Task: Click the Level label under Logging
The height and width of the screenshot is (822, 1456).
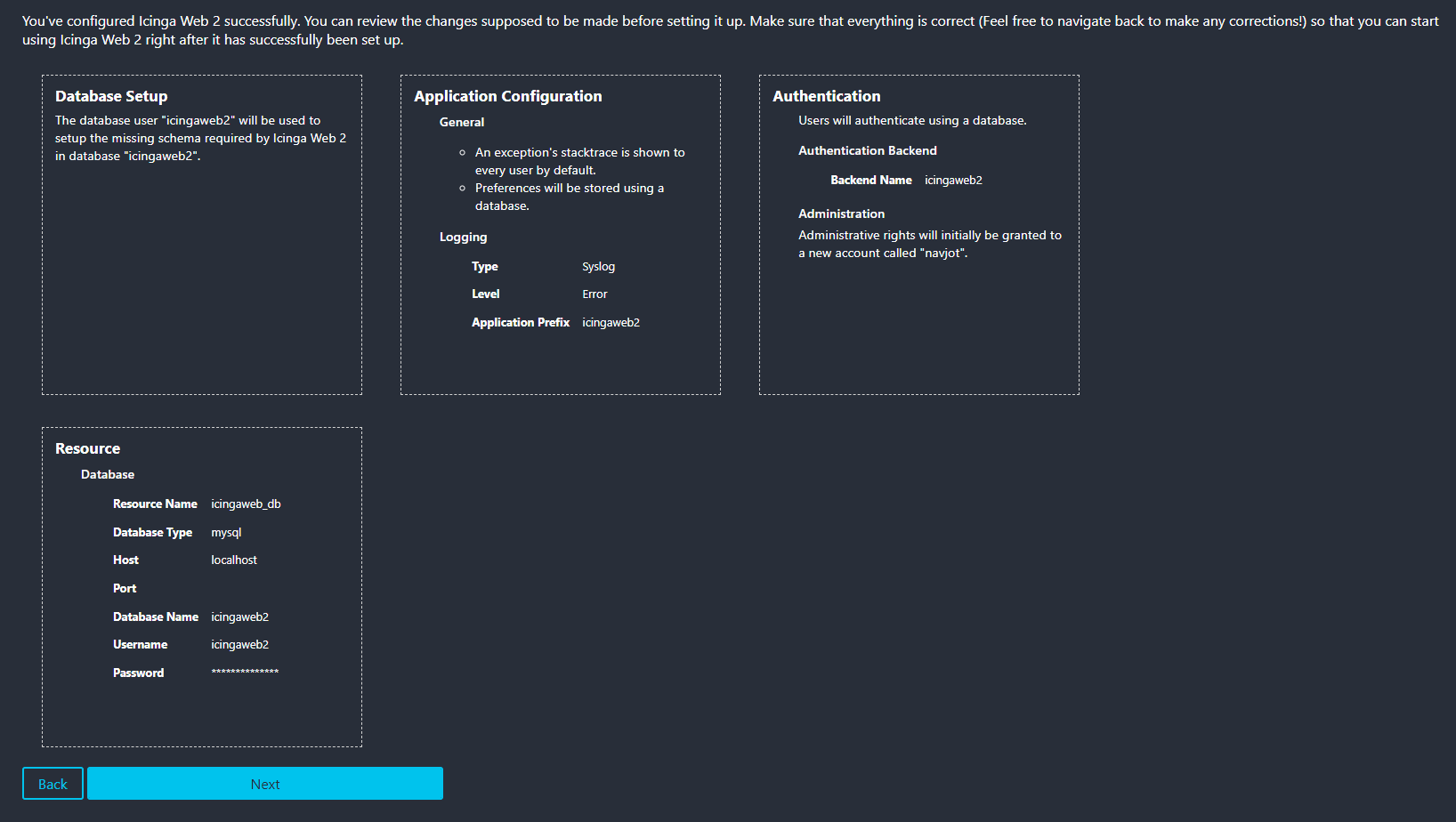Action: pyautogui.click(x=486, y=294)
